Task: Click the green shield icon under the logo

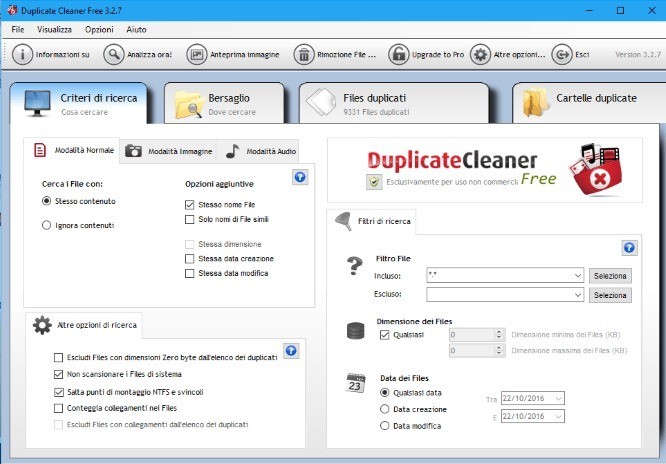Action: [374, 182]
